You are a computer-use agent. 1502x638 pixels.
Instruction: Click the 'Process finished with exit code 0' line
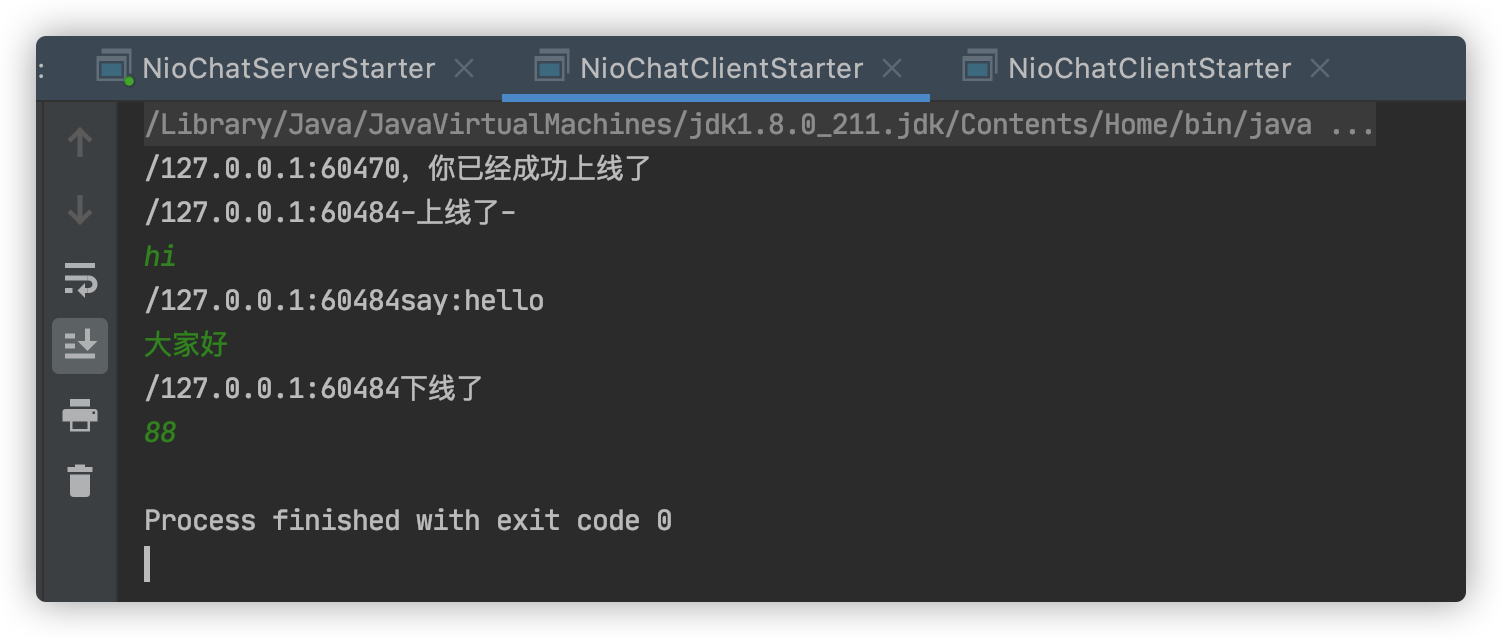pos(408,520)
